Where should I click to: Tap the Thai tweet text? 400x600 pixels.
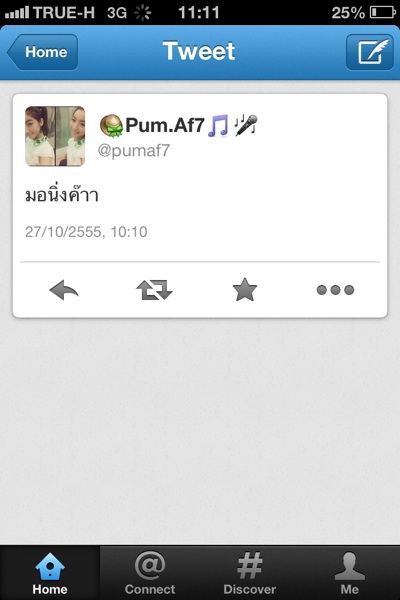coord(62,194)
